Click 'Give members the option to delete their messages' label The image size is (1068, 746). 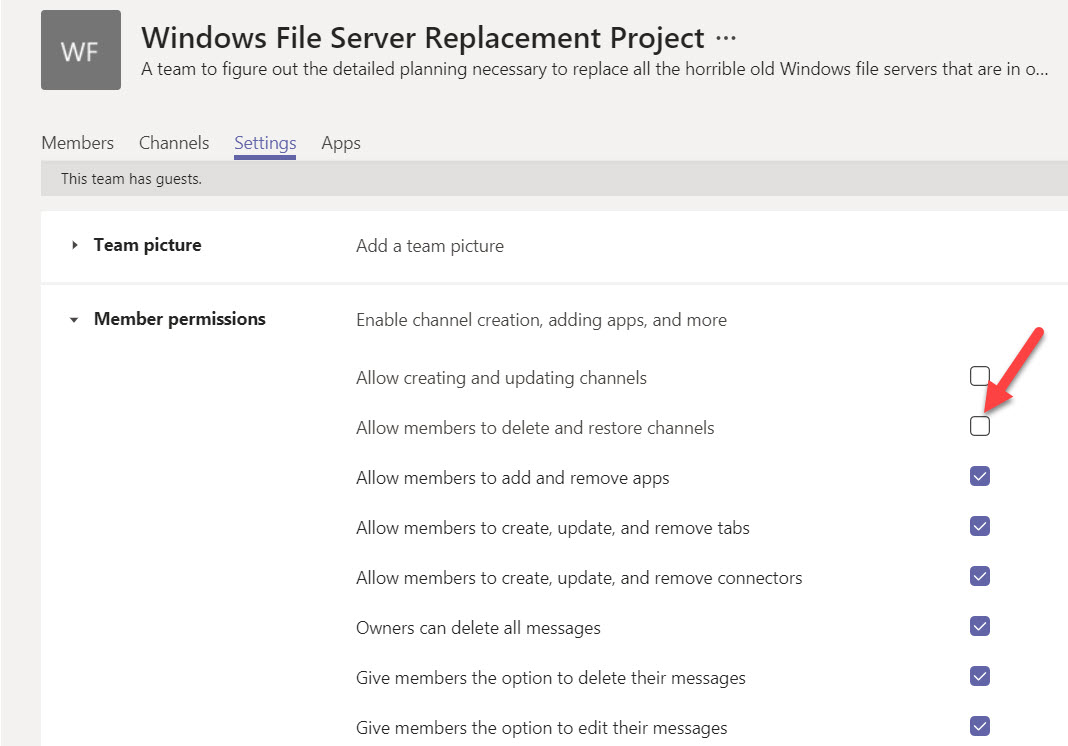point(551,678)
